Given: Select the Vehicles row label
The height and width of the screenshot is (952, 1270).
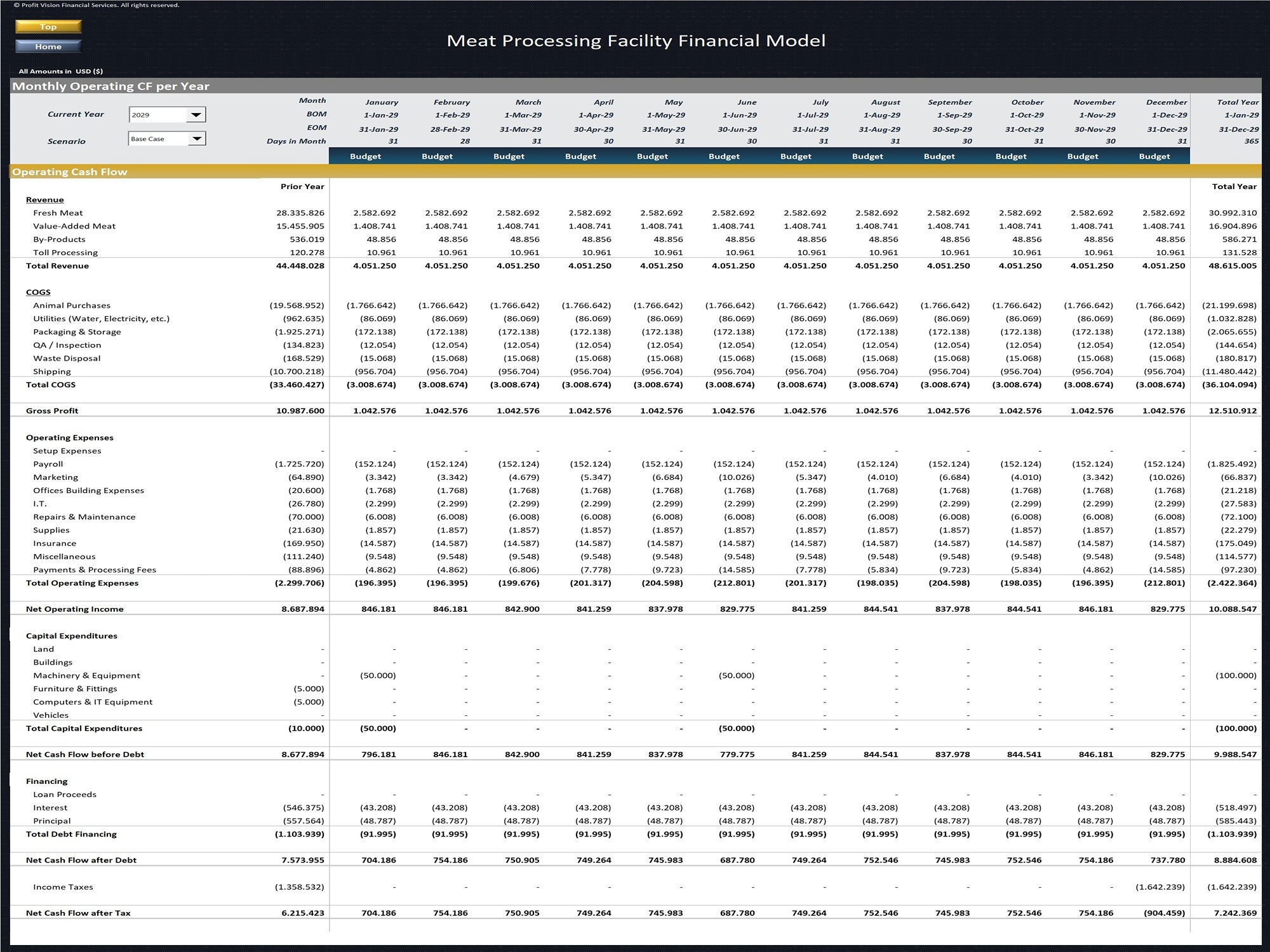Looking at the screenshot, I should coord(51,715).
